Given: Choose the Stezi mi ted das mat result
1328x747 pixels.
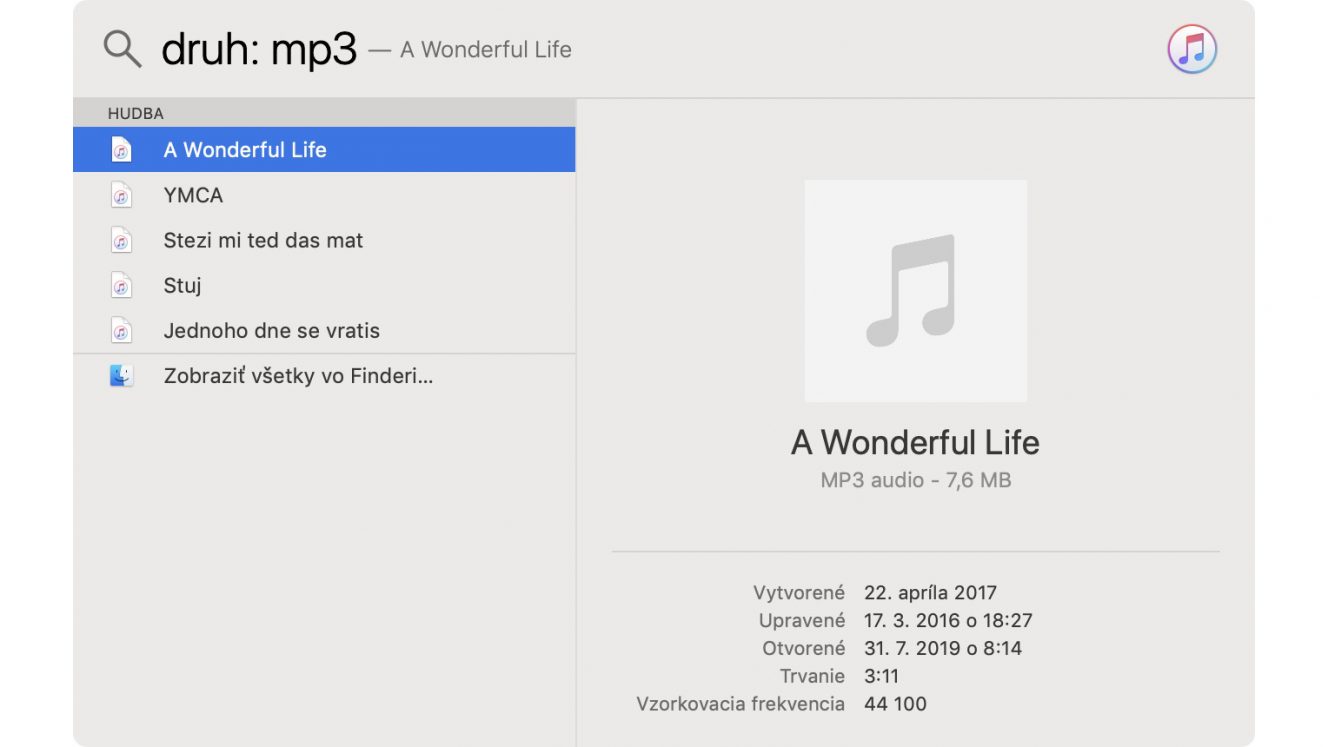Looking at the screenshot, I should [x=324, y=240].
